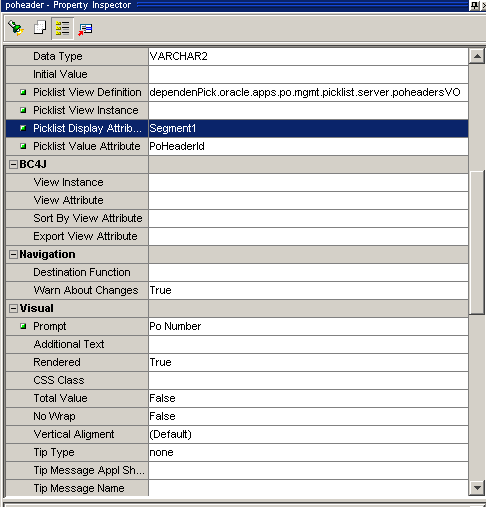Screen dimensions: 486x507
Task: Collapse the Navigation category
Action: pos(13,254)
